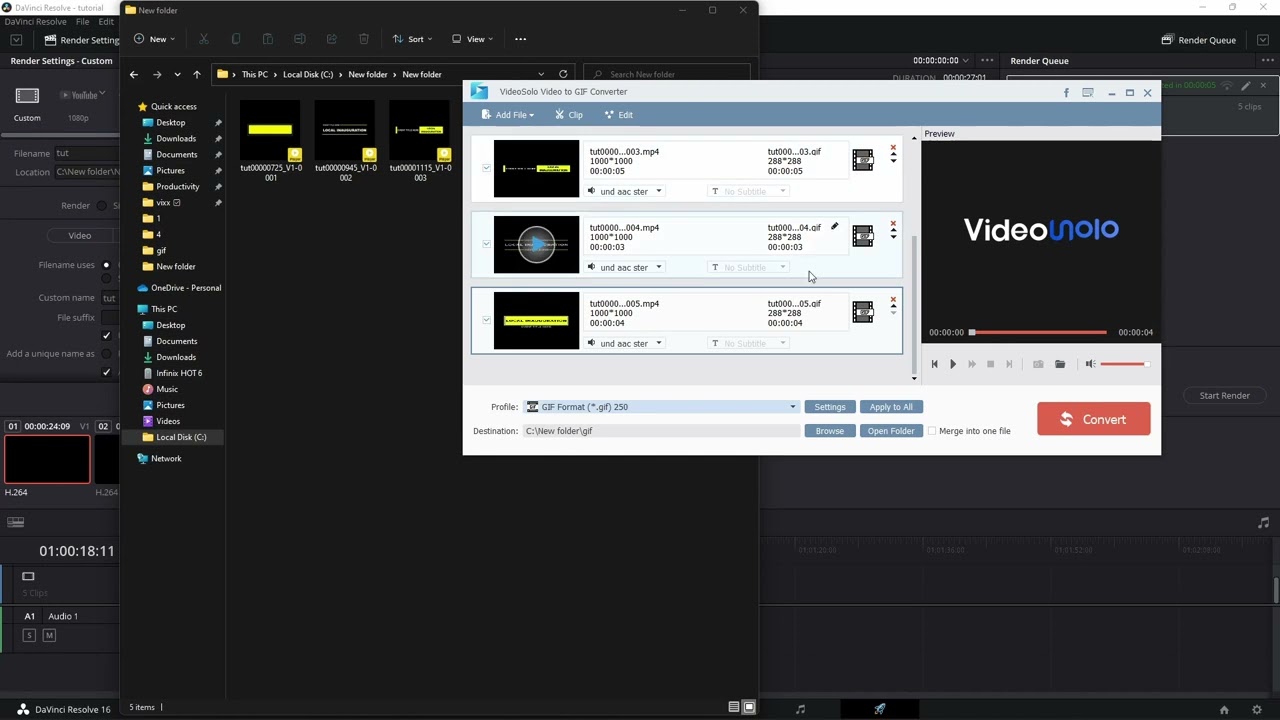Image resolution: width=1280 pixels, height=720 pixels.
Task: Open profile Settings in VideoSolo
Action: [830, 407]
